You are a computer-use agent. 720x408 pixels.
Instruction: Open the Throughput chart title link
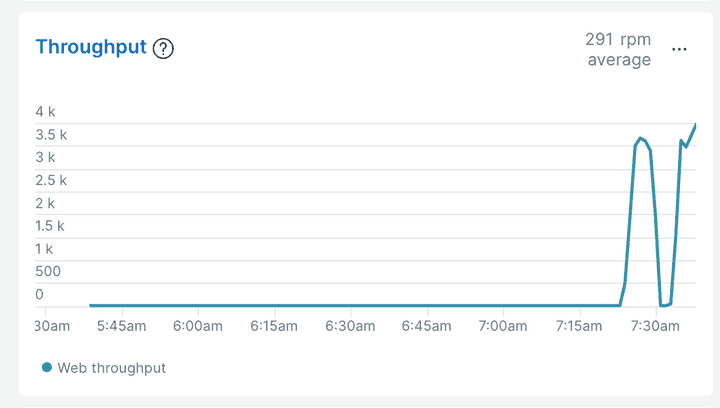click(x=91, y=47)
